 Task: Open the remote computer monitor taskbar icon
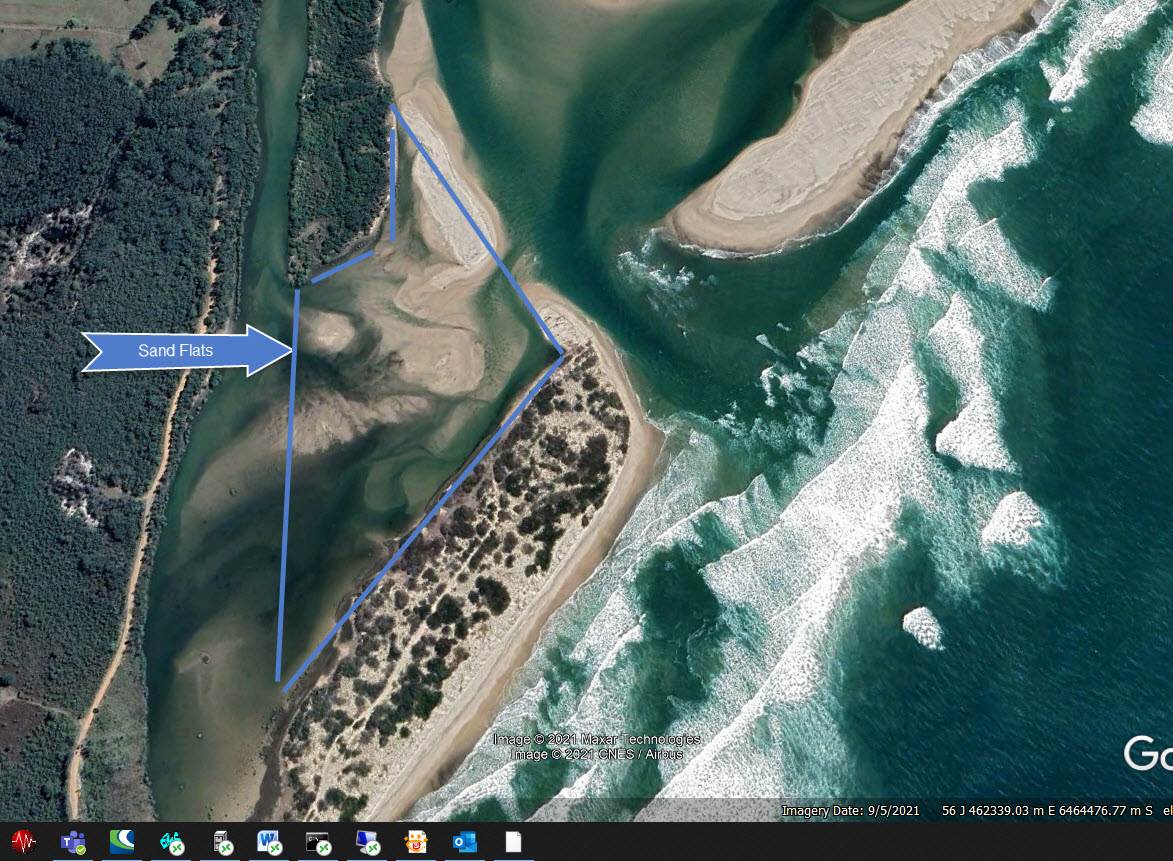click(367, 842)
